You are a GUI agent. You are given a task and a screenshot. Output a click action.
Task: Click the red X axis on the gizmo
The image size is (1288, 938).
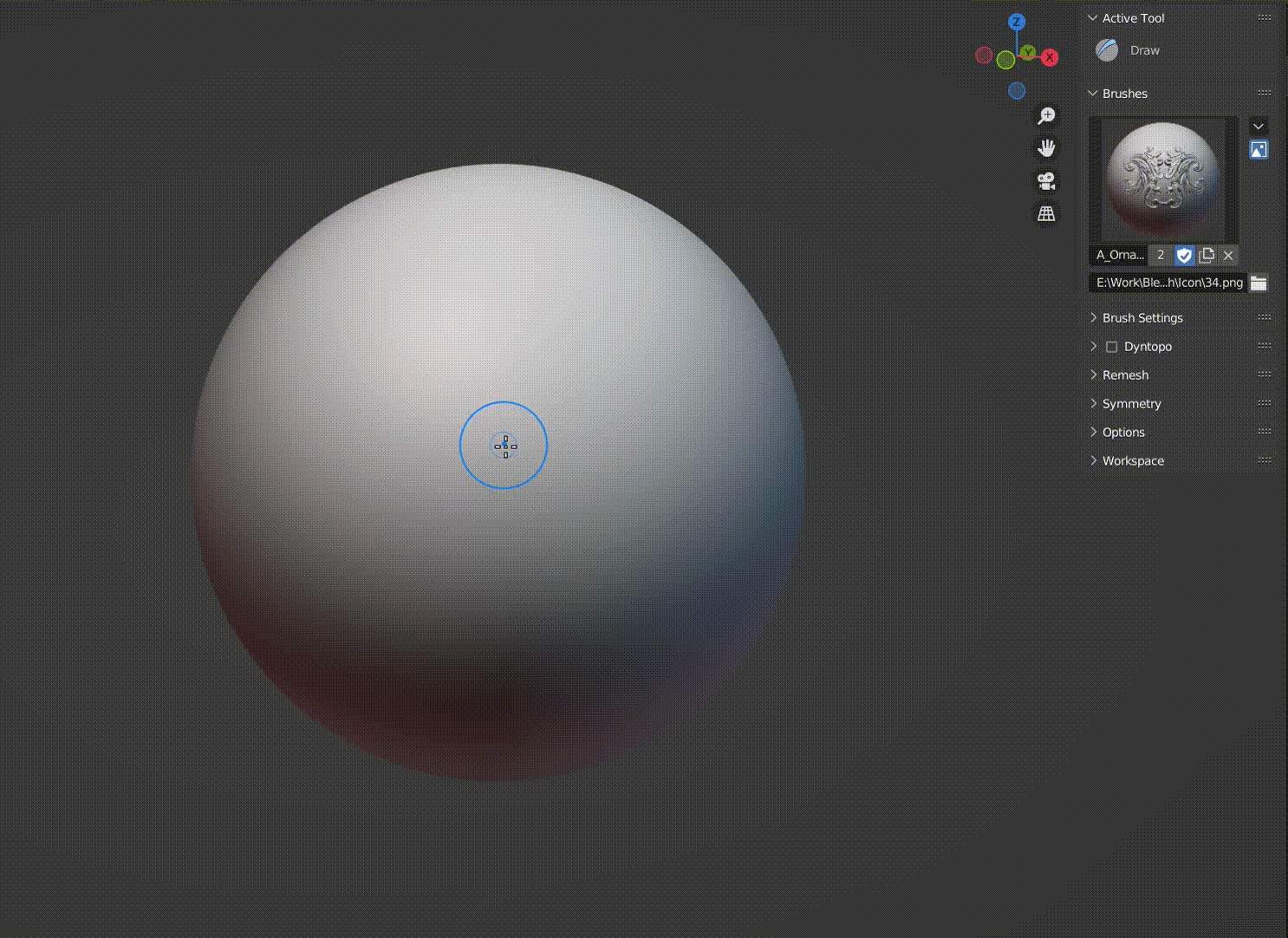click(1050, 57)
